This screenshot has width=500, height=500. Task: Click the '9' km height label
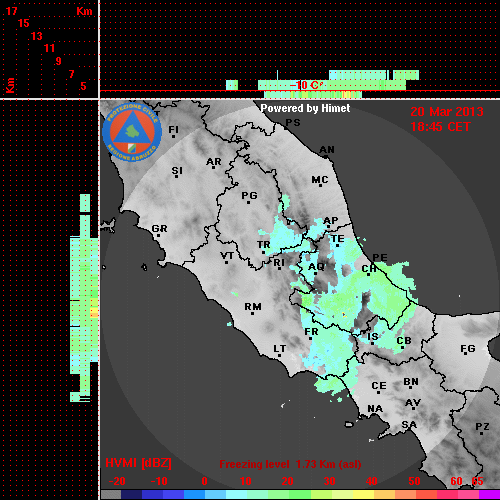pyautogui.click(x=59, y=61)
